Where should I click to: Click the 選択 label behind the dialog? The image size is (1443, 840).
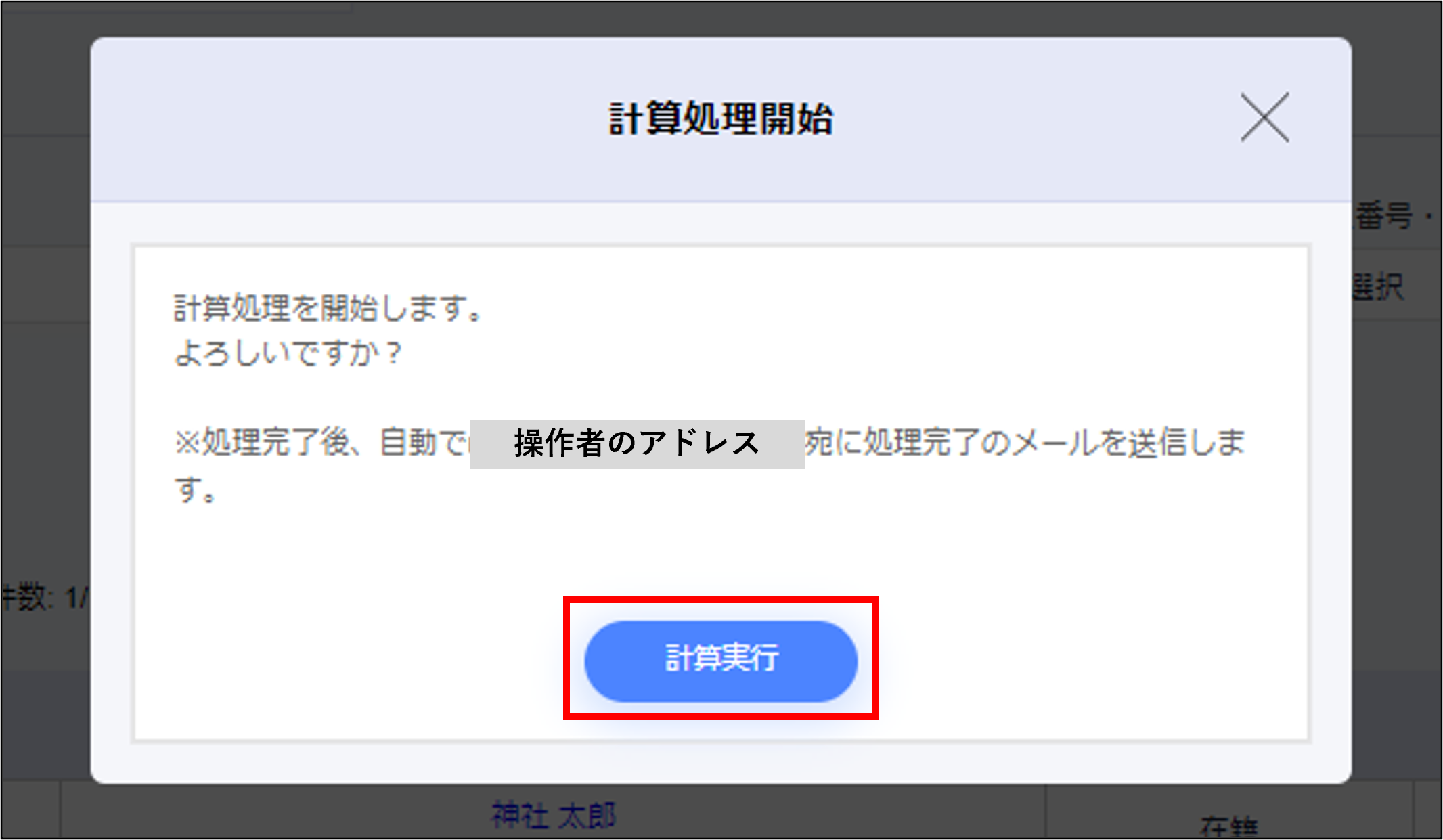(x=1378, y=287)
